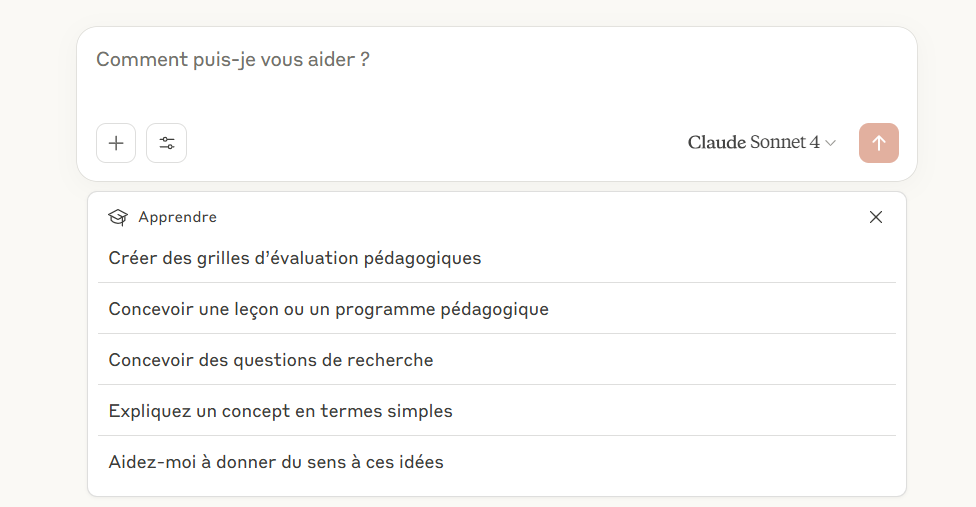Select "Créer des grilles d'évaluation pédagogiques"
Viewport: 976px width, 507px height.
tap(295, 258)
